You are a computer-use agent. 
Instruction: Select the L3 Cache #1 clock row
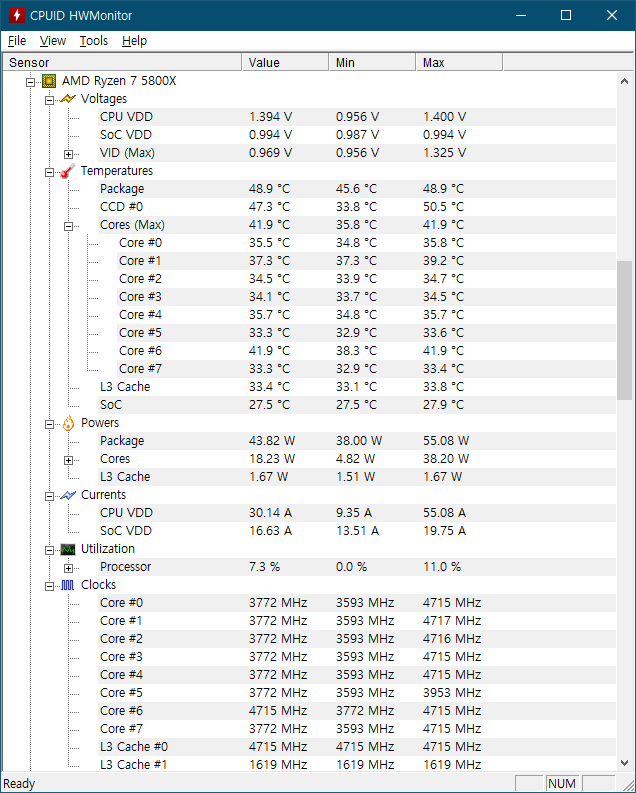pyautogui.click(x=357, y=765)
